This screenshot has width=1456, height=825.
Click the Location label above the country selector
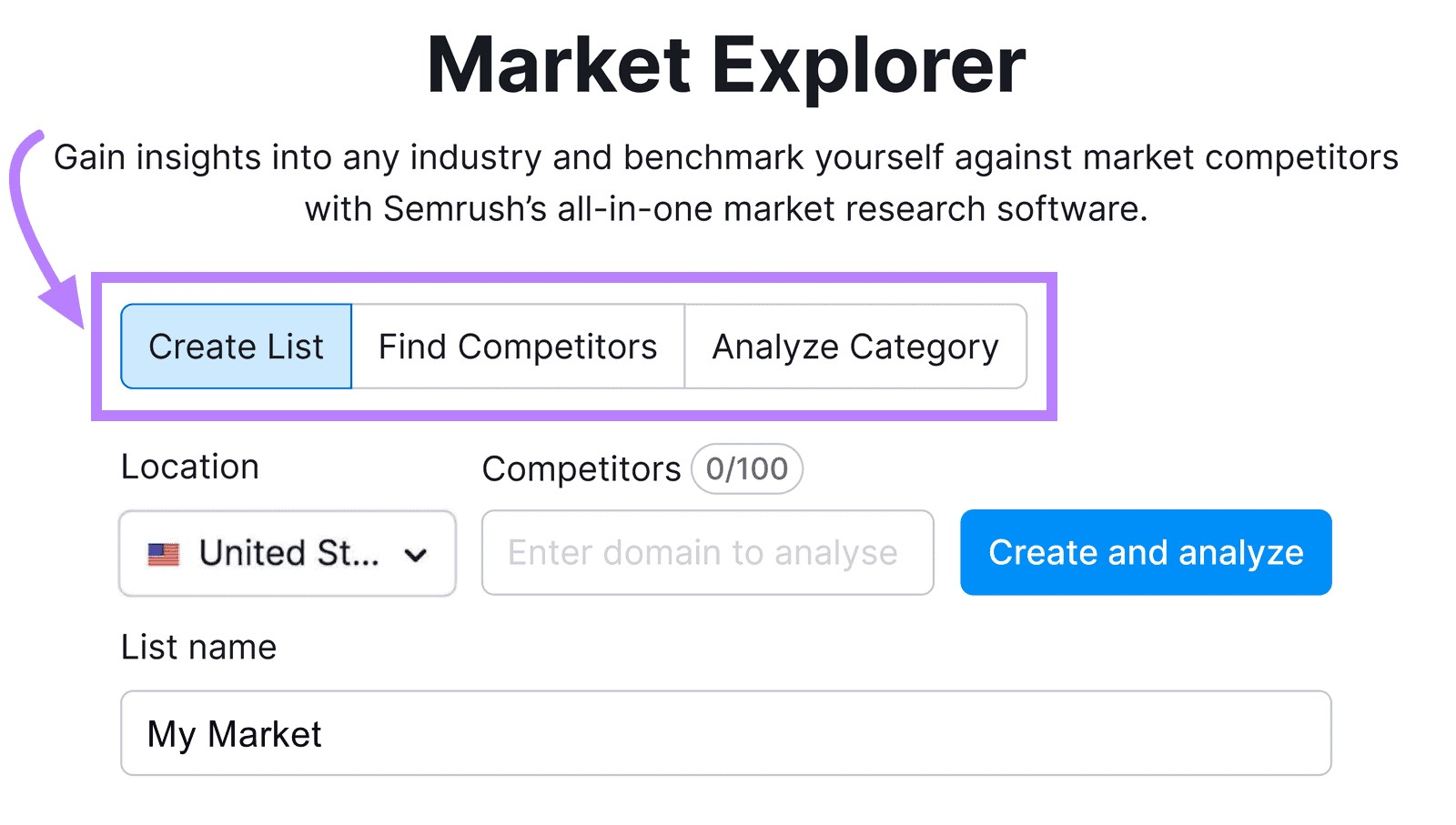click(189, 466)
